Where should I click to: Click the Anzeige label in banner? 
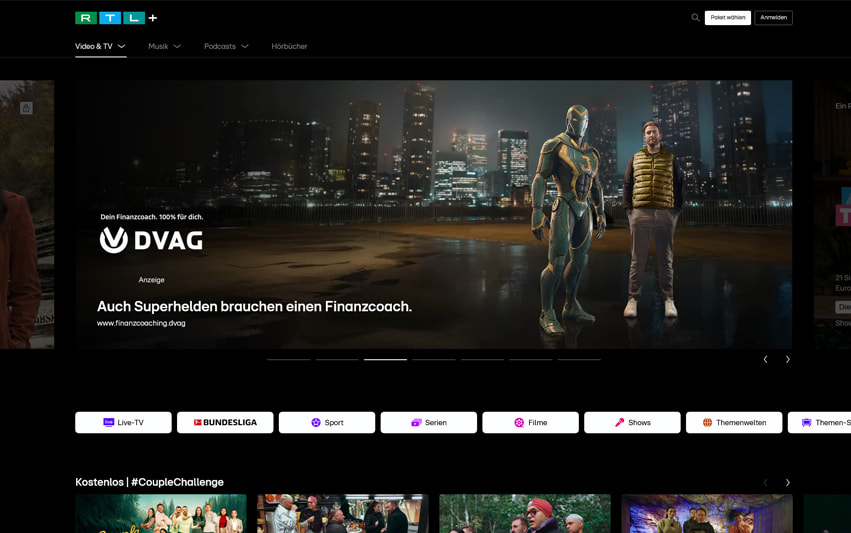click(x=151, y=280)
